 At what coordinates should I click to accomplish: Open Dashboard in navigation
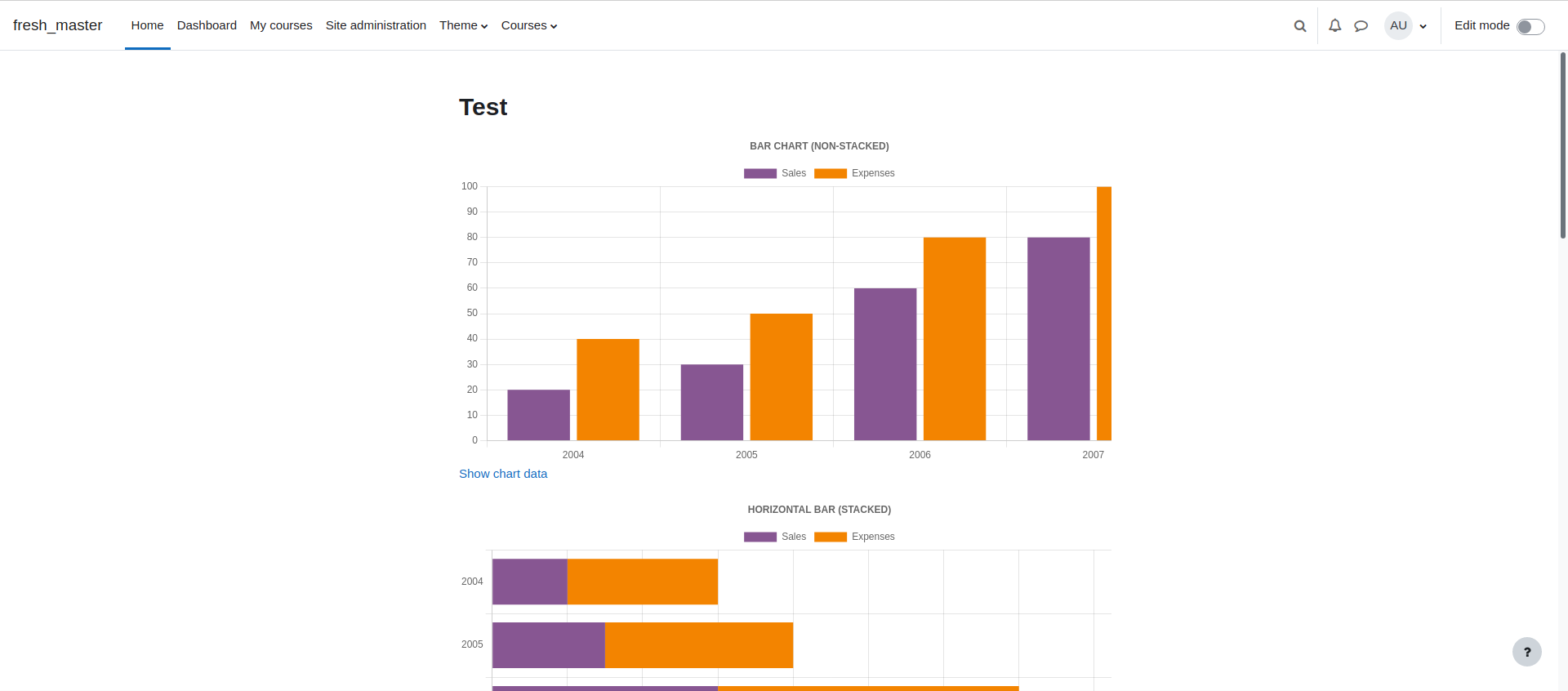point(207,25)
